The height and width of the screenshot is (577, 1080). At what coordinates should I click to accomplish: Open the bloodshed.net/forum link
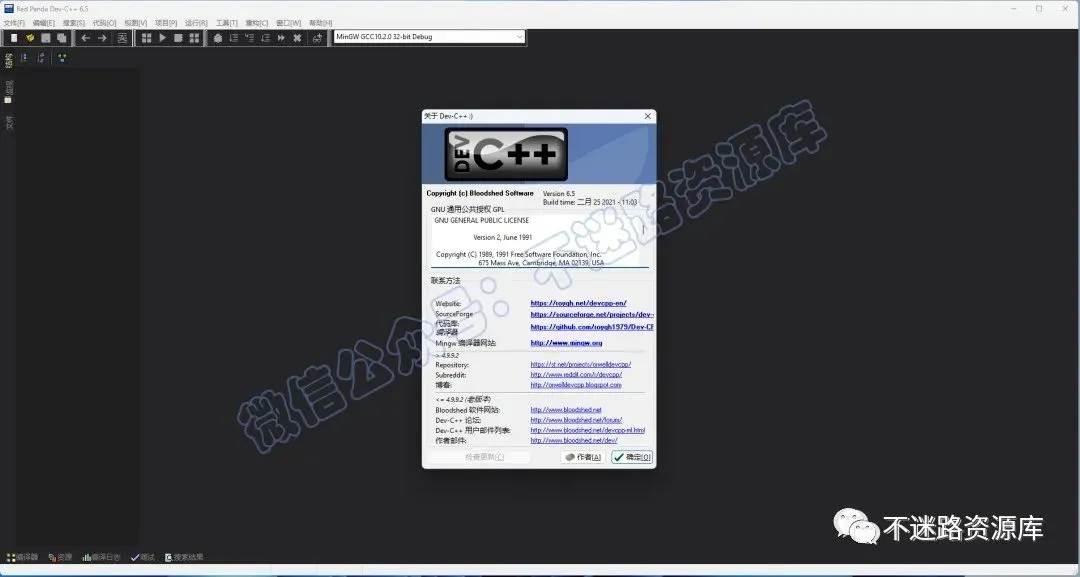(576, 420)
